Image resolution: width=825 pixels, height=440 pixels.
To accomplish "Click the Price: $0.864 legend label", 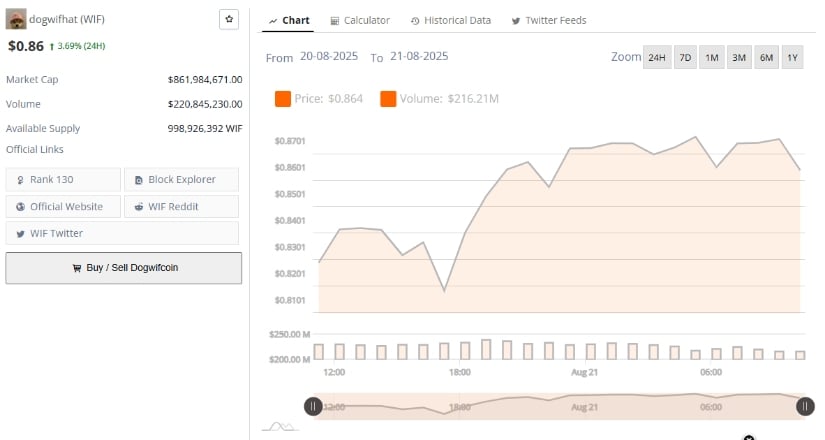I will tap(328, 99).
